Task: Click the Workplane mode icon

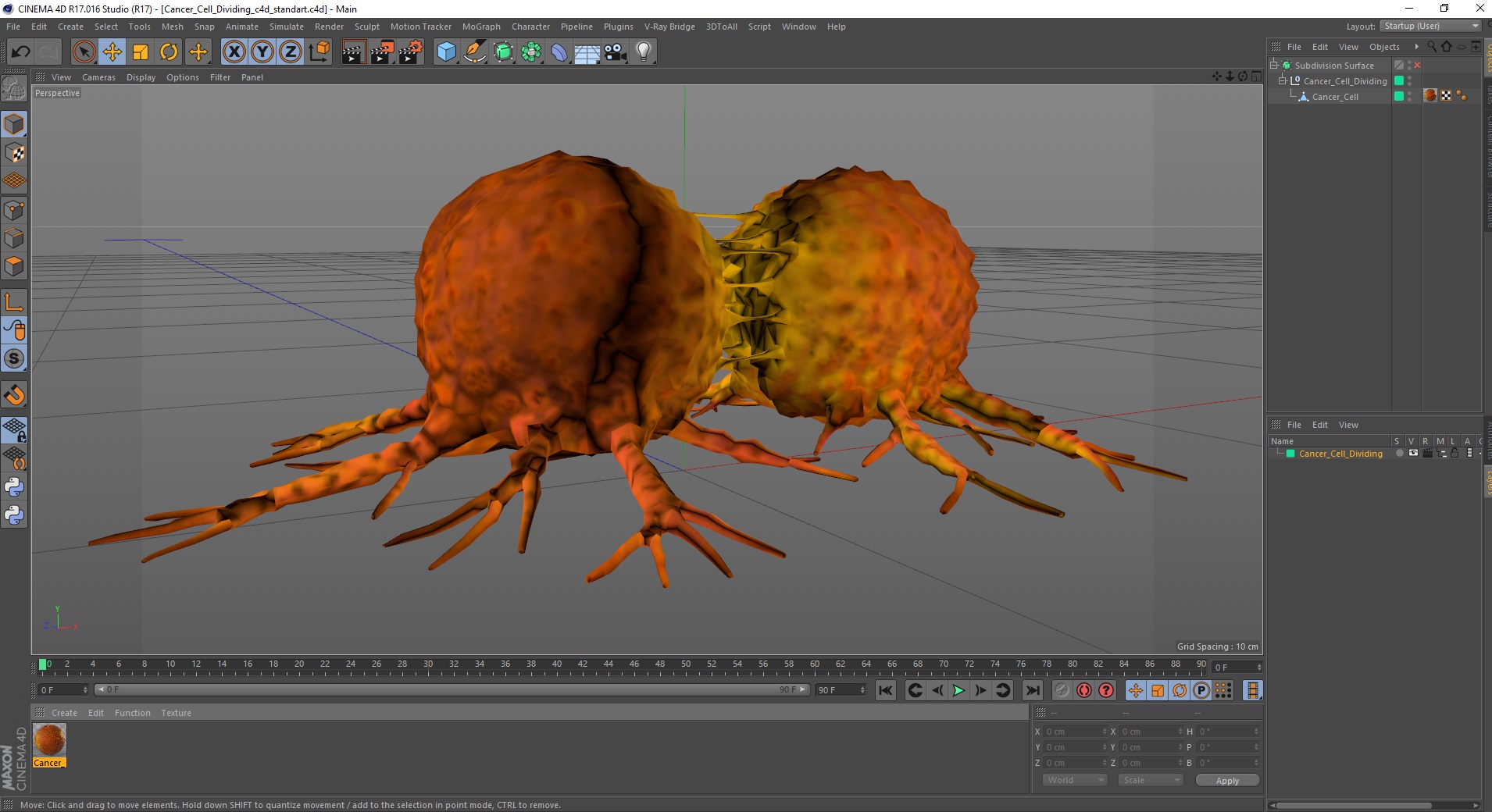Action: [14, 181]
